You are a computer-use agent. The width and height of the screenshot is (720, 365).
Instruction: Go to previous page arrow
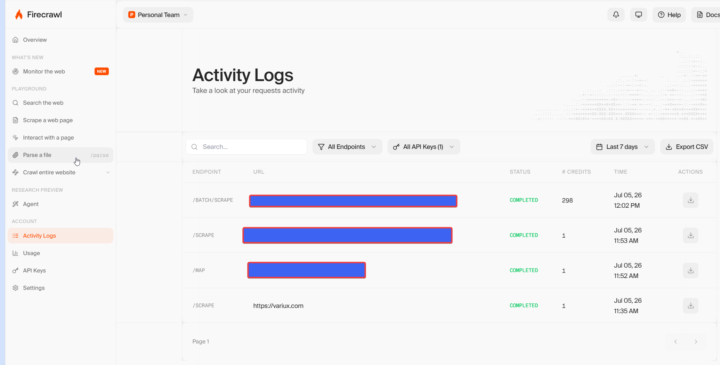click(x=675, y=342)
